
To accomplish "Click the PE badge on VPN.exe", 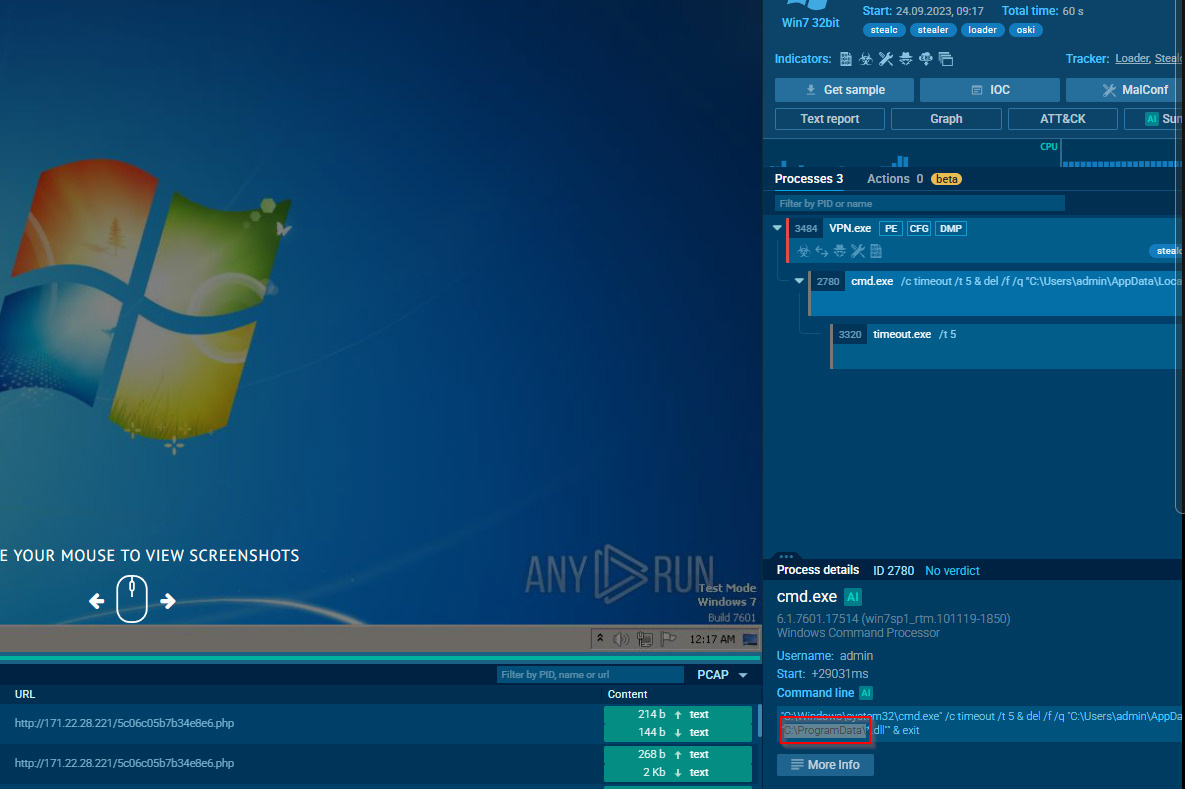I will [x=889, y=229].
